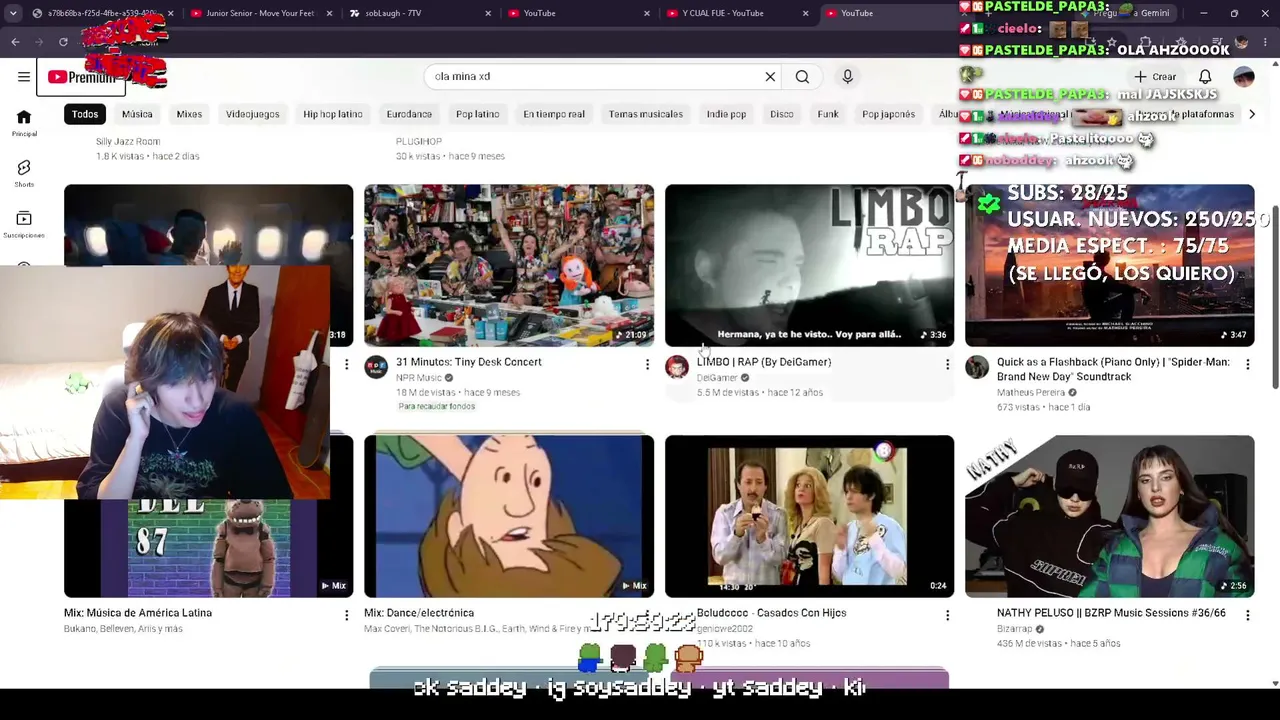1280x720 pixels.
Task: Open options menu for Mix: Música de América Latina
Action: pyautogui.click(x=346, y=615)
